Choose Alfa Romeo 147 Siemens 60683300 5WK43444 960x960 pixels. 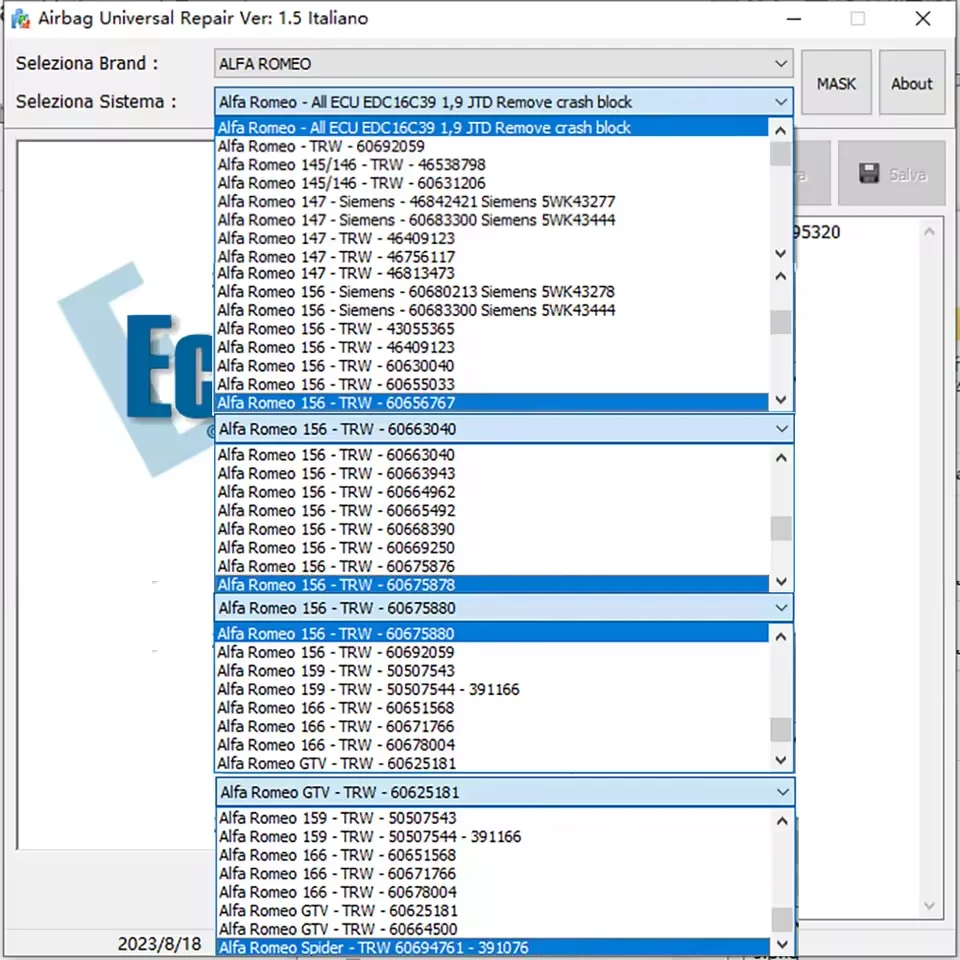[x=492, y=220]
